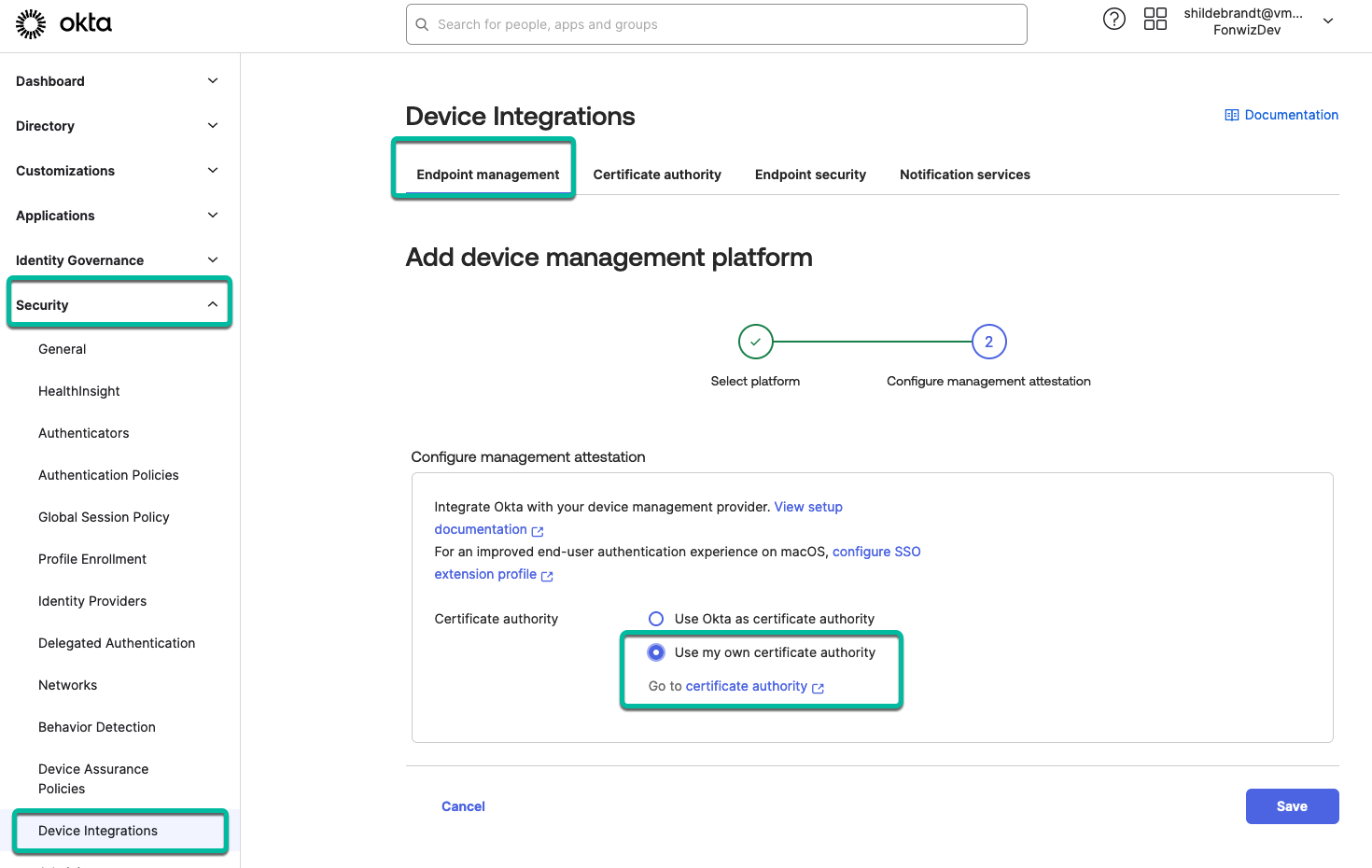Select Use Okta as certificate authority

click(656, 618)
